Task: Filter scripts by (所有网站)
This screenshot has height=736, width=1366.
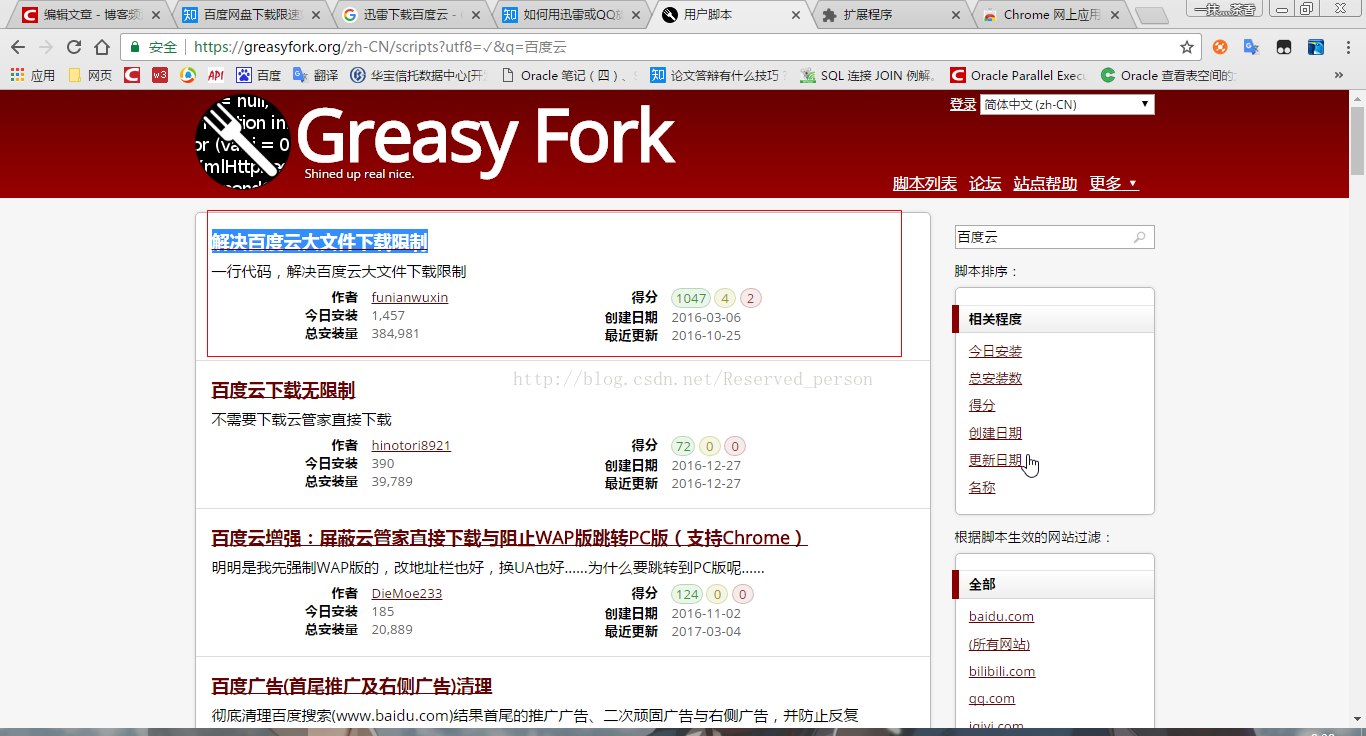Action: 999,644
